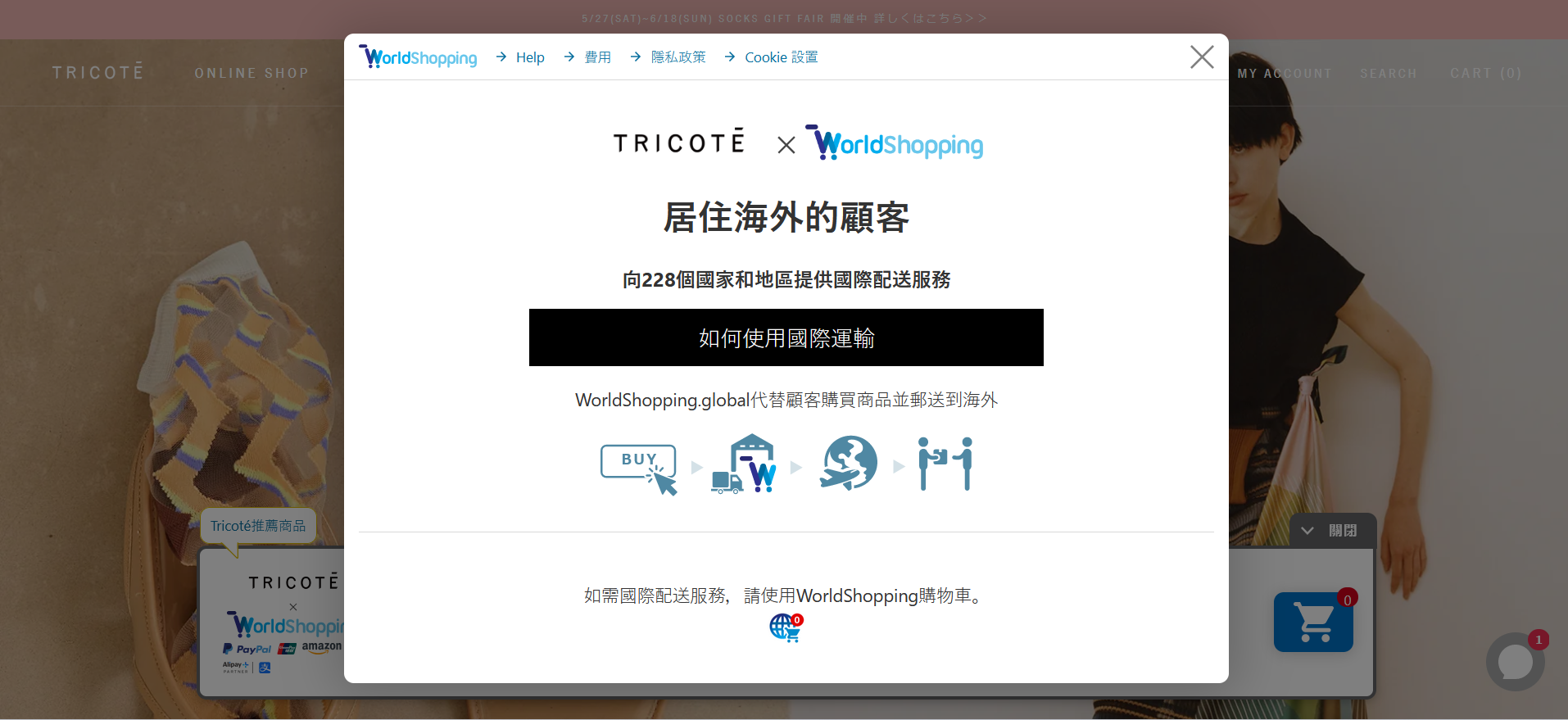Click the WorldShopping logo in popup header
The width and height of the screenshot is (1568, 720).
(419, 57)
